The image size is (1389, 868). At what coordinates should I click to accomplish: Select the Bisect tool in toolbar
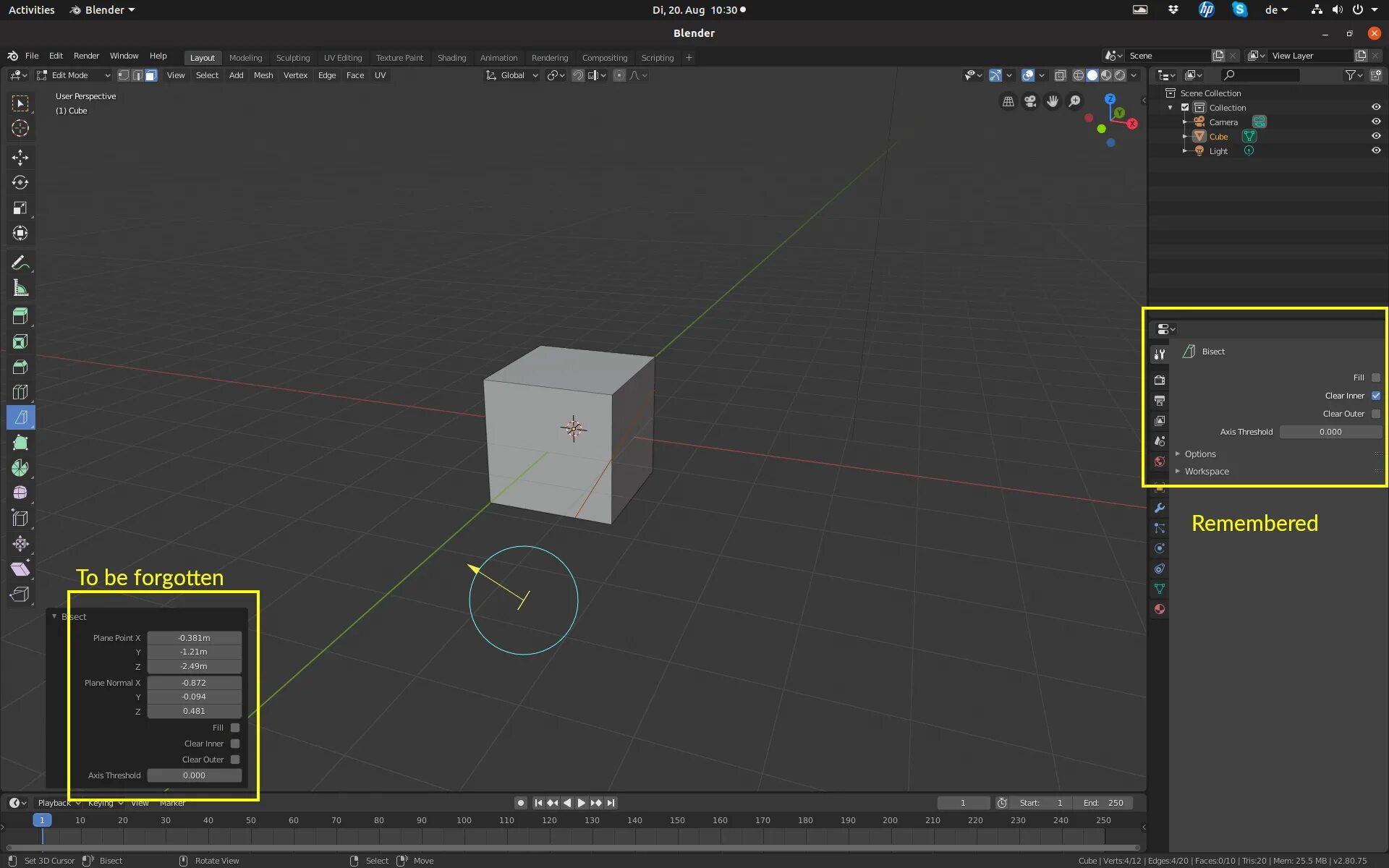[20, 417]
